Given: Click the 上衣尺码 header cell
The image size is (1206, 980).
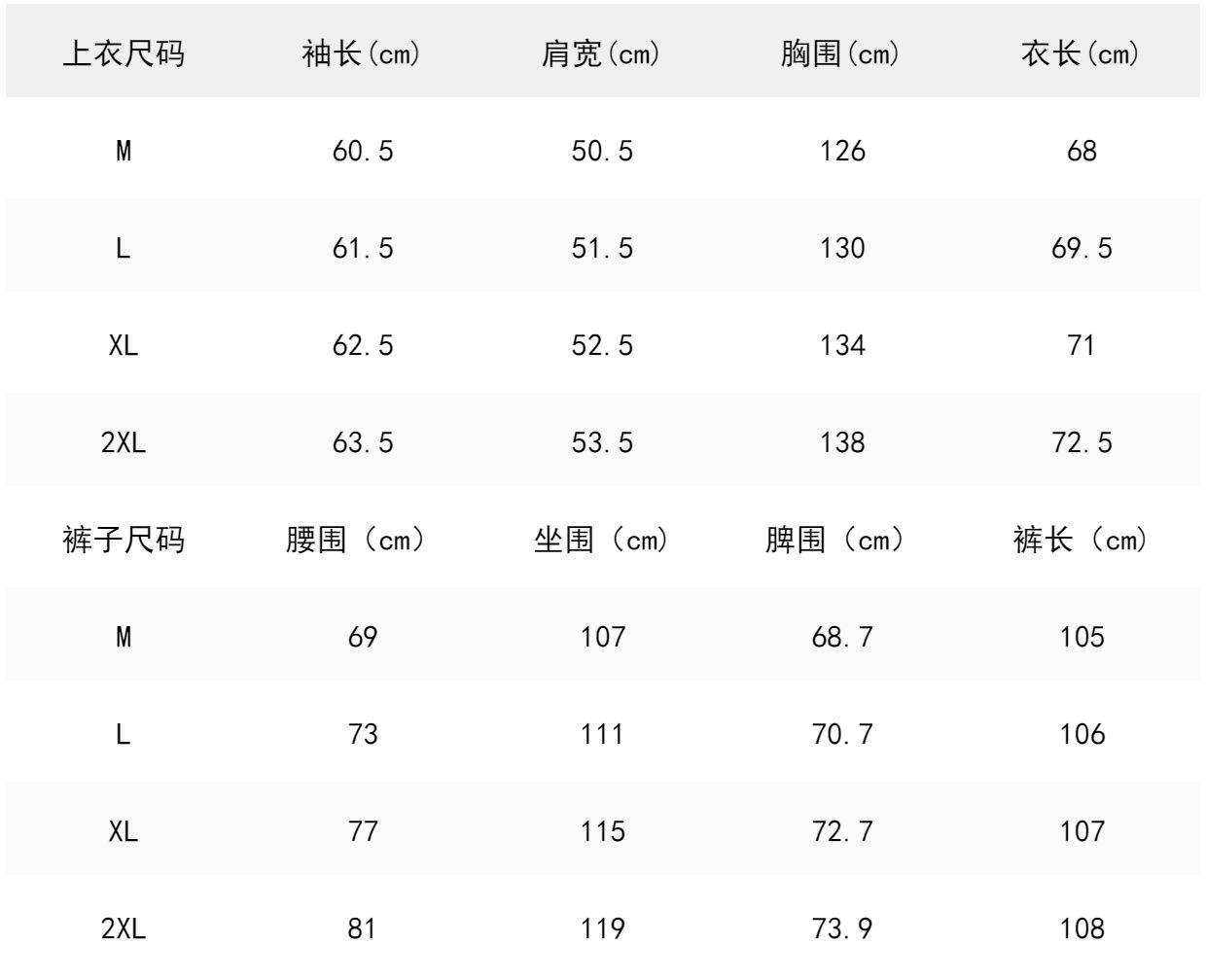Looking at the screenshot, I should point(124,53).
